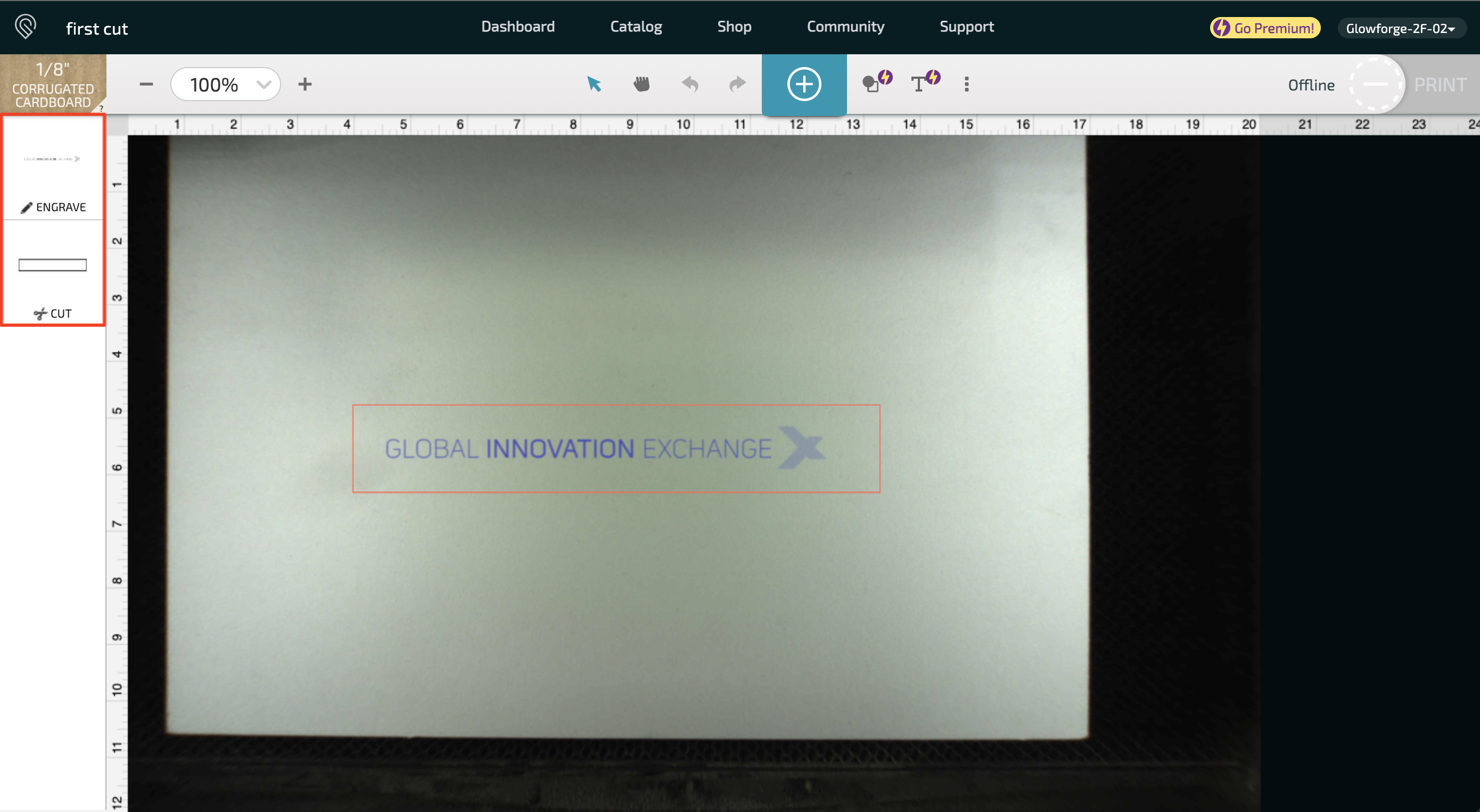This screenshot has height=812, width=1480.
Task: Click the Add Artwork plus button
Action: pos(804,85)
